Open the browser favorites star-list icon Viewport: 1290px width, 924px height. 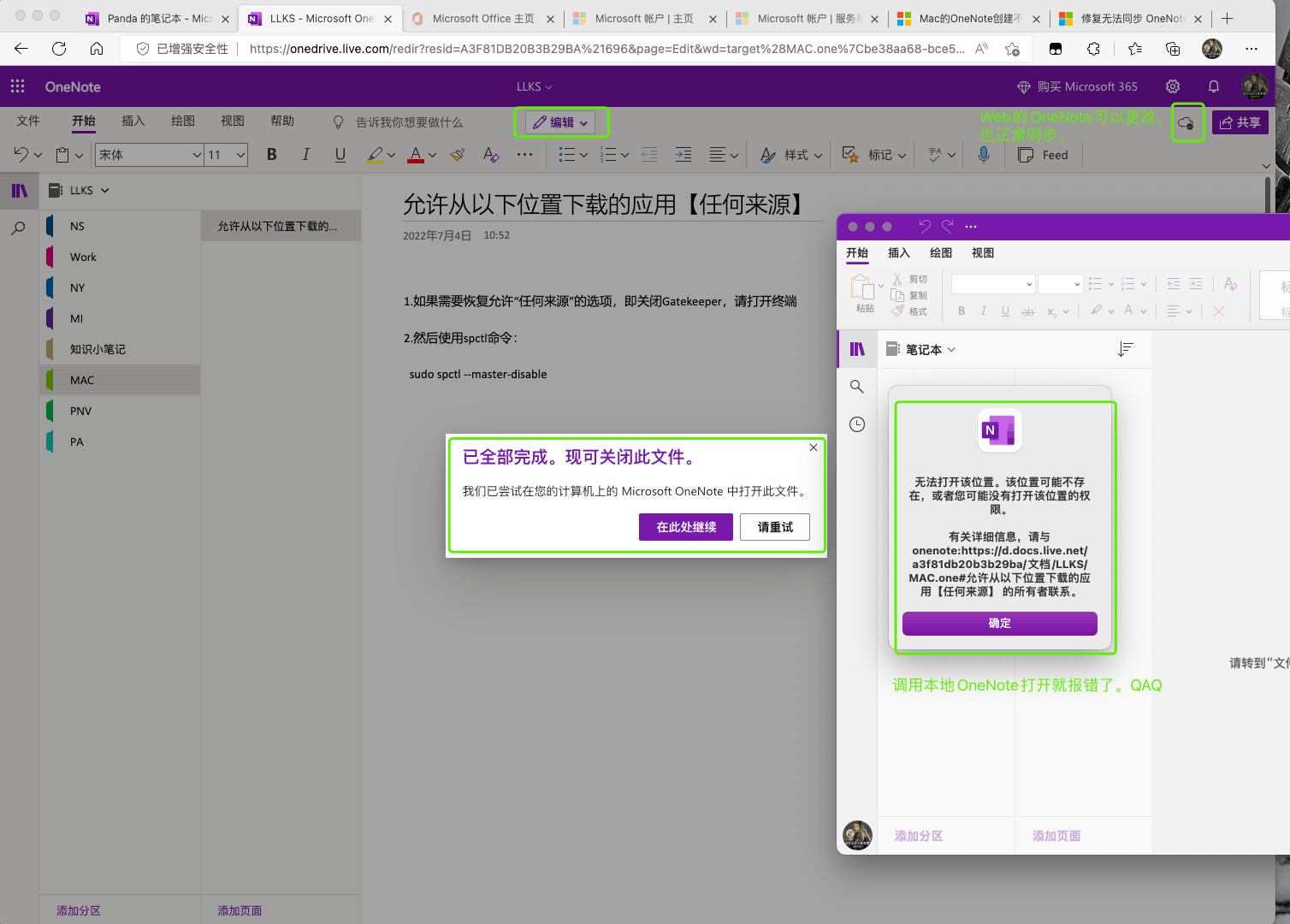click(1135, 49)
